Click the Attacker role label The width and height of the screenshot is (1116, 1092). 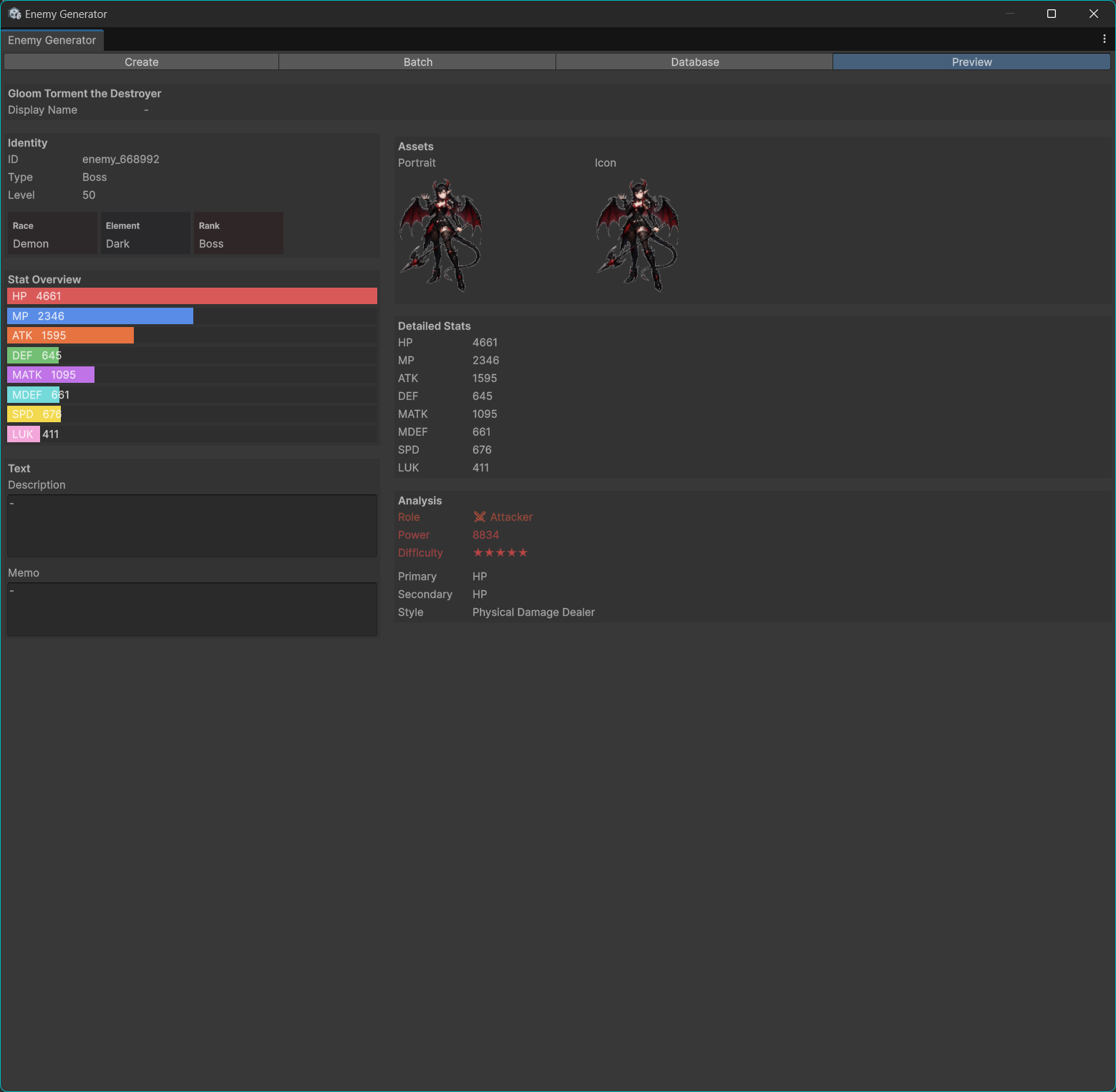pyautogui.click(x=511, y=517)
